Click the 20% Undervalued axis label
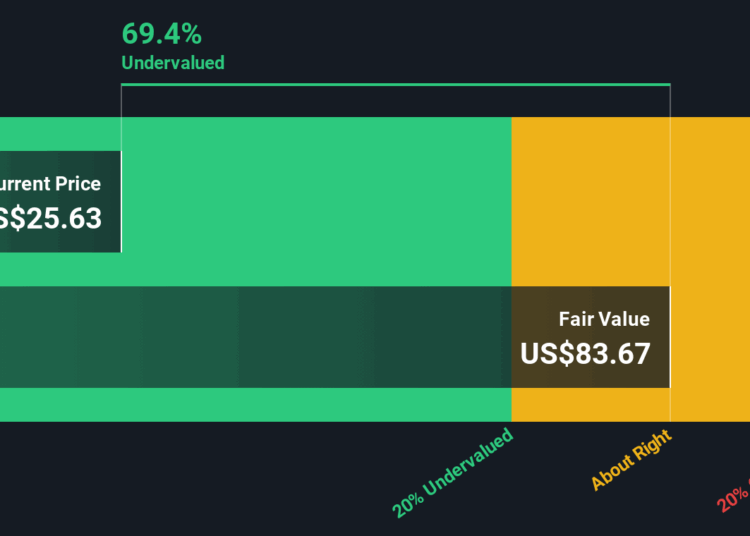 (452, 473)
